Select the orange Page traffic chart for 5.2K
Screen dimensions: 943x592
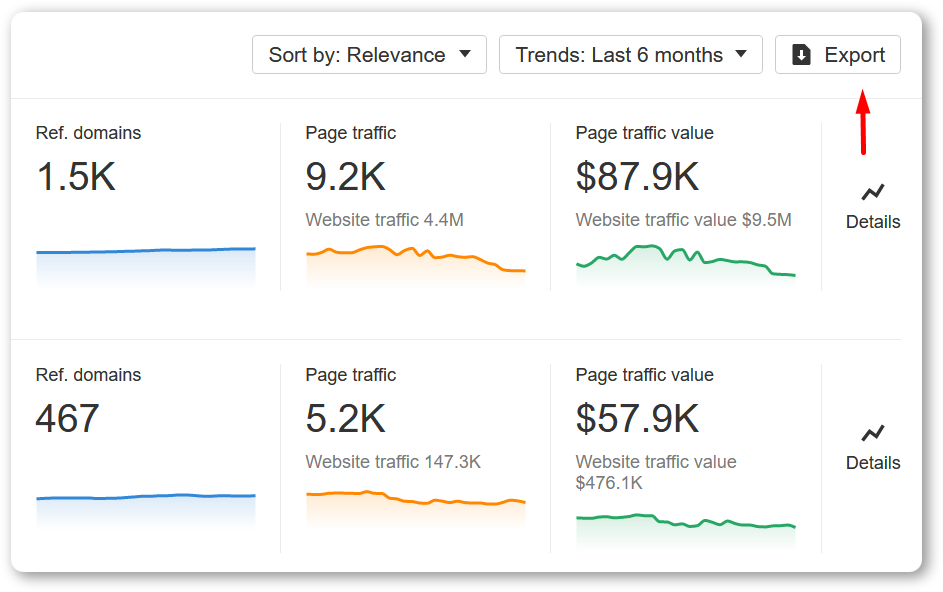coord(416,510)
